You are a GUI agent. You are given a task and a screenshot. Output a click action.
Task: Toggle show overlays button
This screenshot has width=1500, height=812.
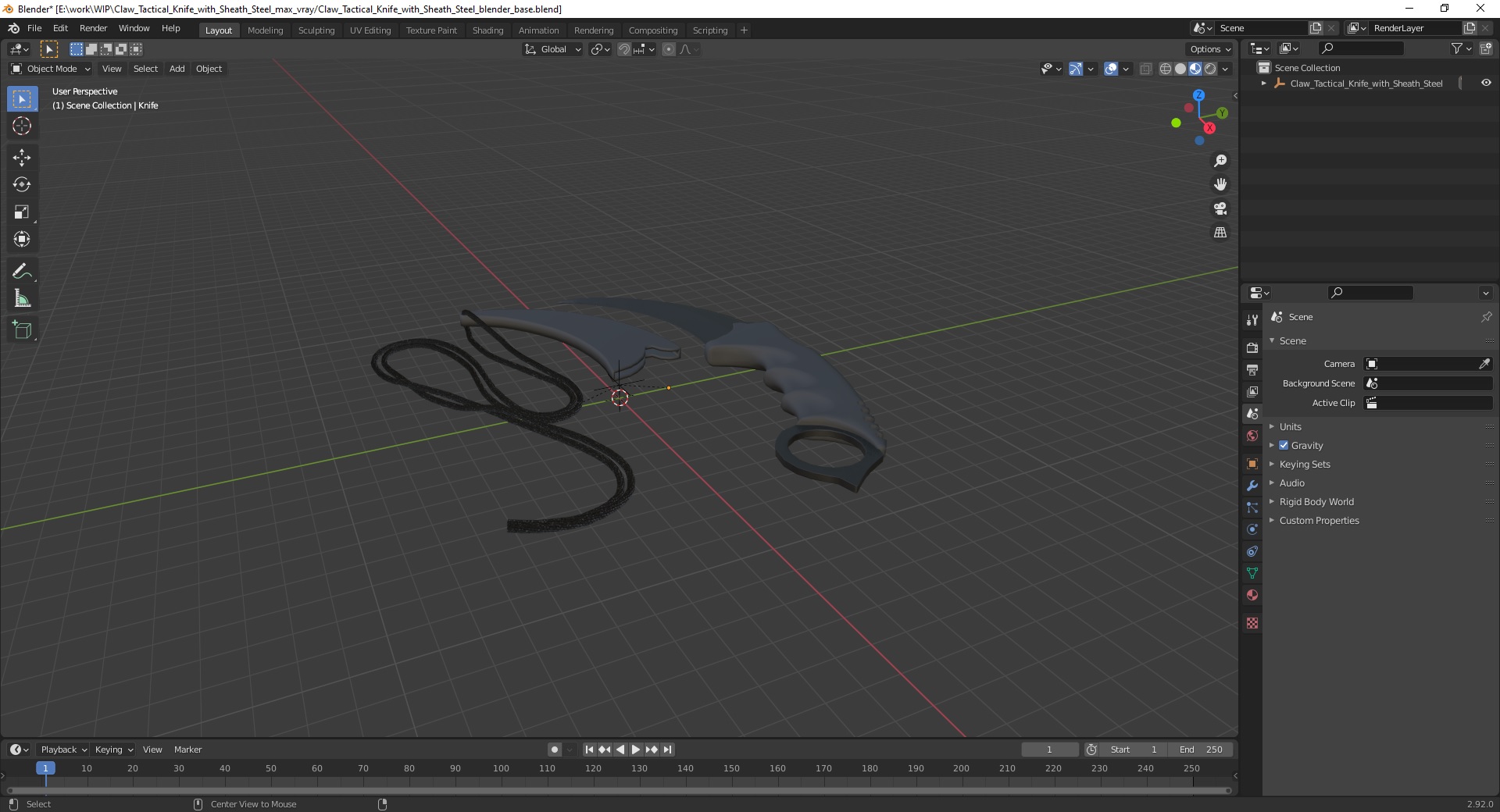click(1111, 69)
